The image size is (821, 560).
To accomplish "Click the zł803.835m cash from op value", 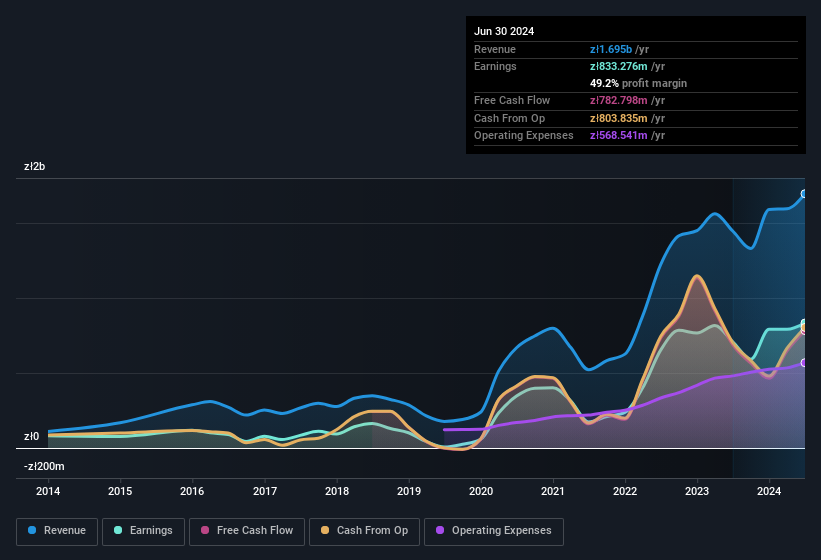I will click(x=618, y=118).
